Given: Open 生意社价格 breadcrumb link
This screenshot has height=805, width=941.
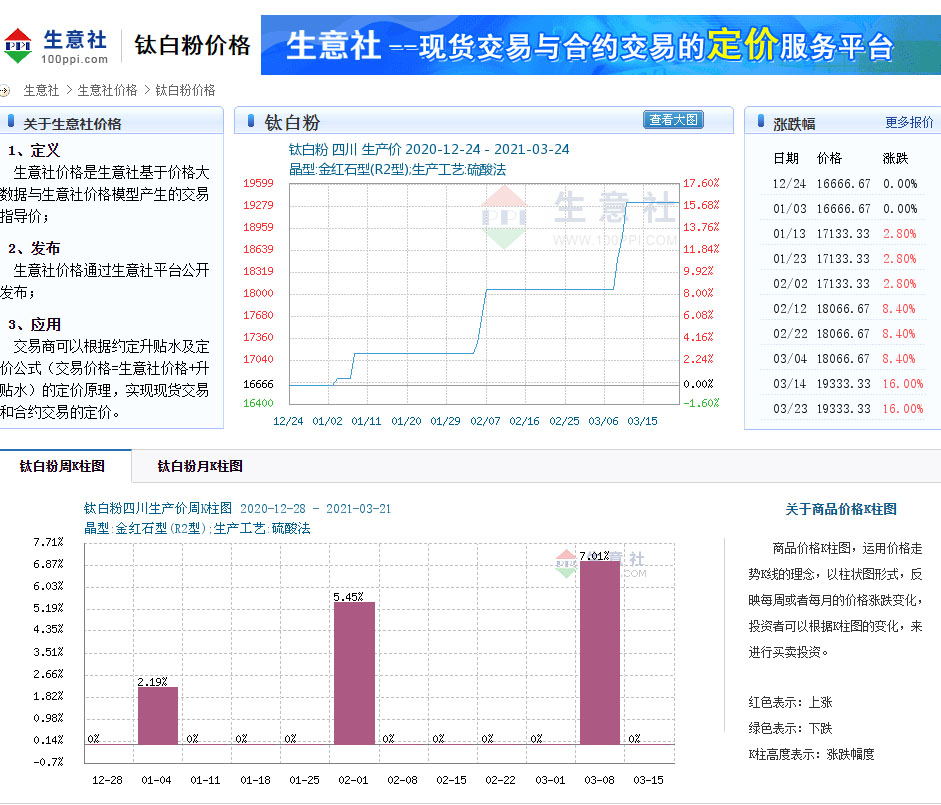Looking at the screenshot, I should [107, 91].
